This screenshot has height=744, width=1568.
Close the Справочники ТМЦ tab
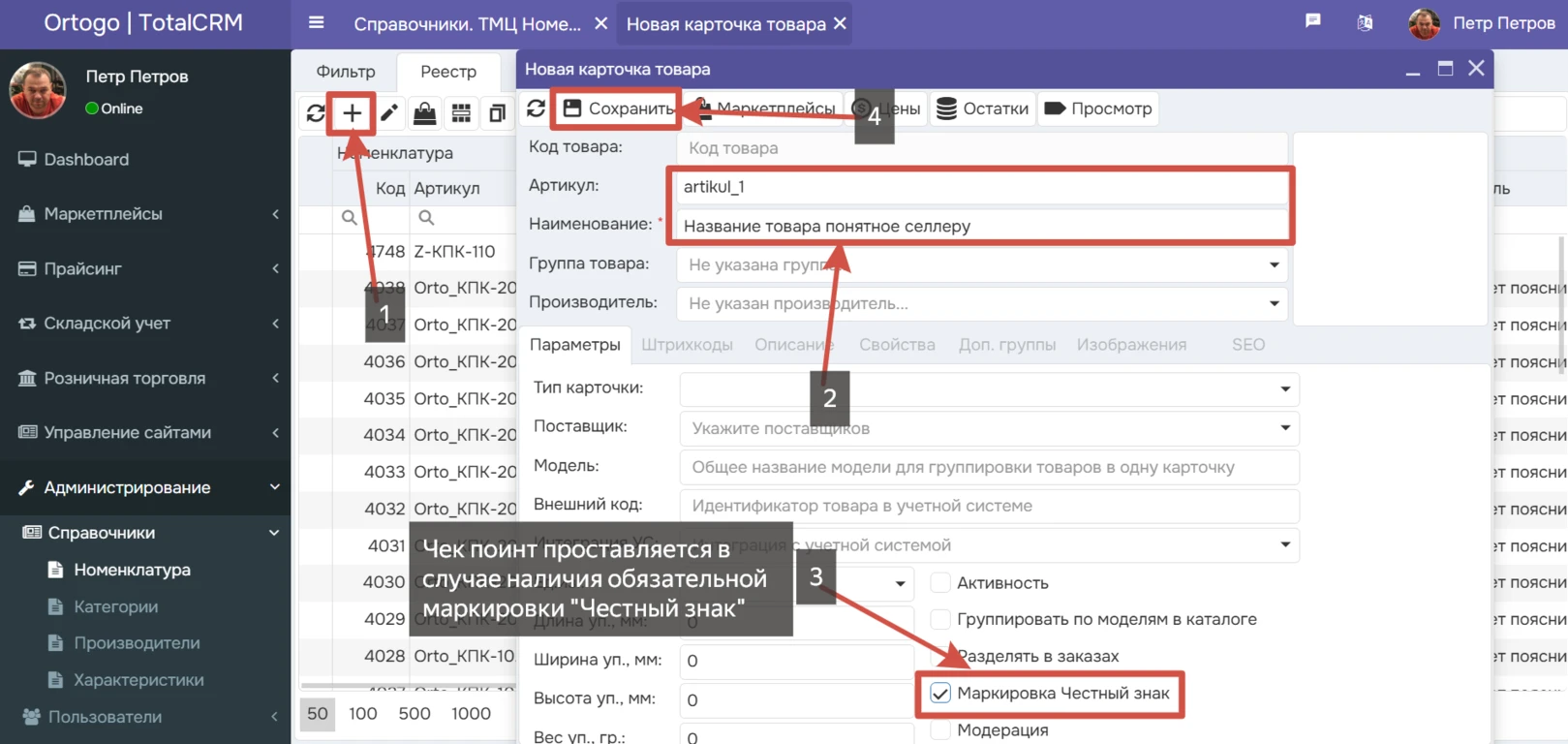600,23
